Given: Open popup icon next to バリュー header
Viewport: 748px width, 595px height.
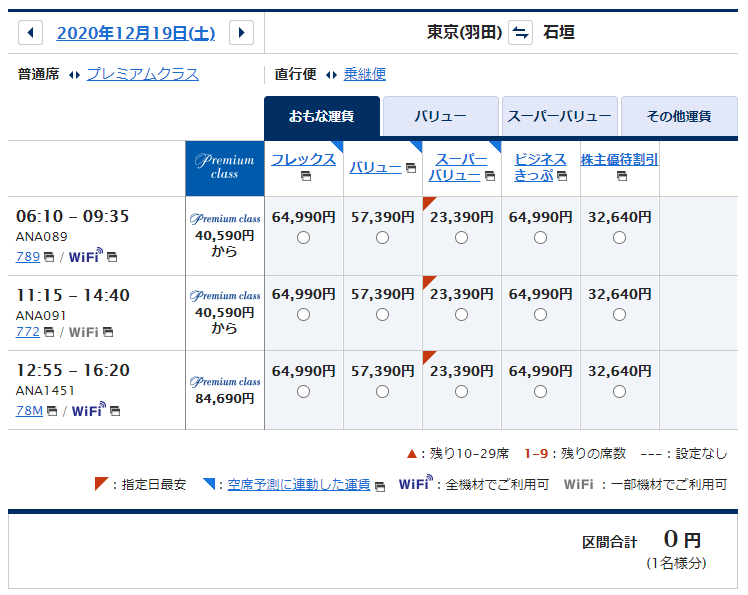Looking at the screenshot, I should click(x=411, y=167).
